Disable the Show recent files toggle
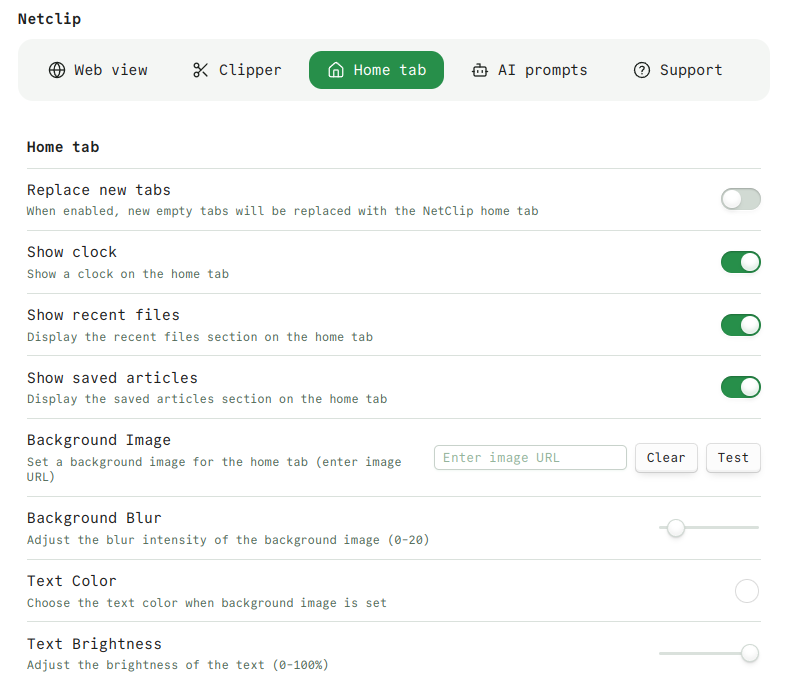The height and width of the screenshot is (695, 790). tap(740, 325)
